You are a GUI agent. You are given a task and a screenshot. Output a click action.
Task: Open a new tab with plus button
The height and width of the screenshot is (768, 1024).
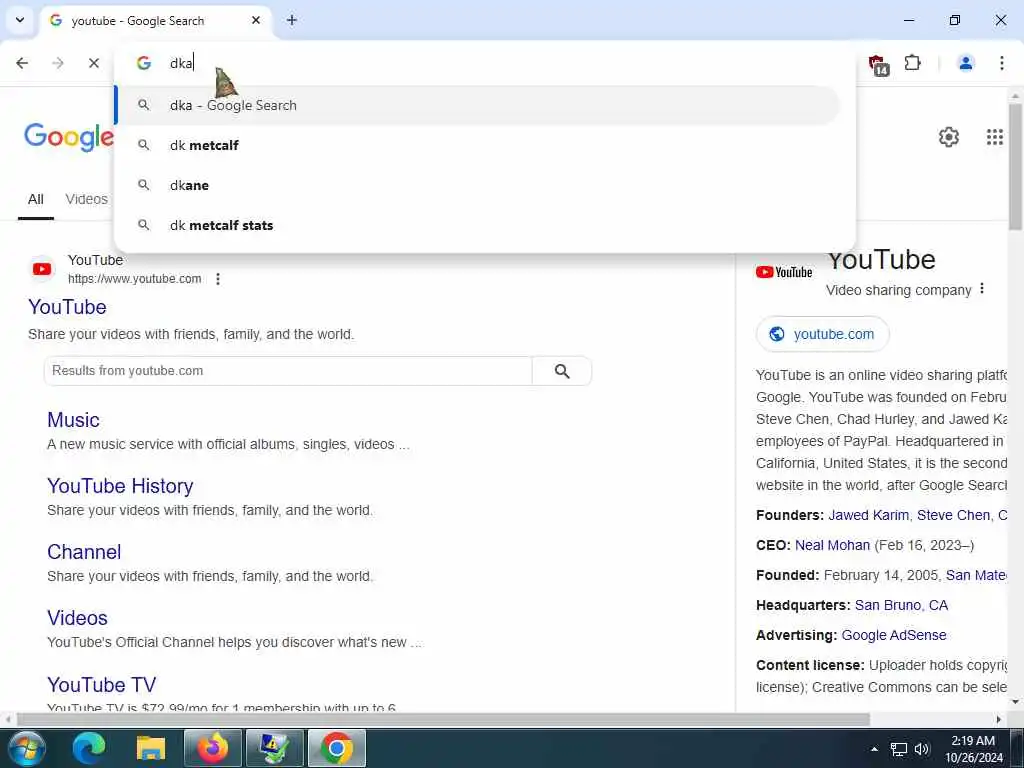pyautogui.click(x=292, y=20)
